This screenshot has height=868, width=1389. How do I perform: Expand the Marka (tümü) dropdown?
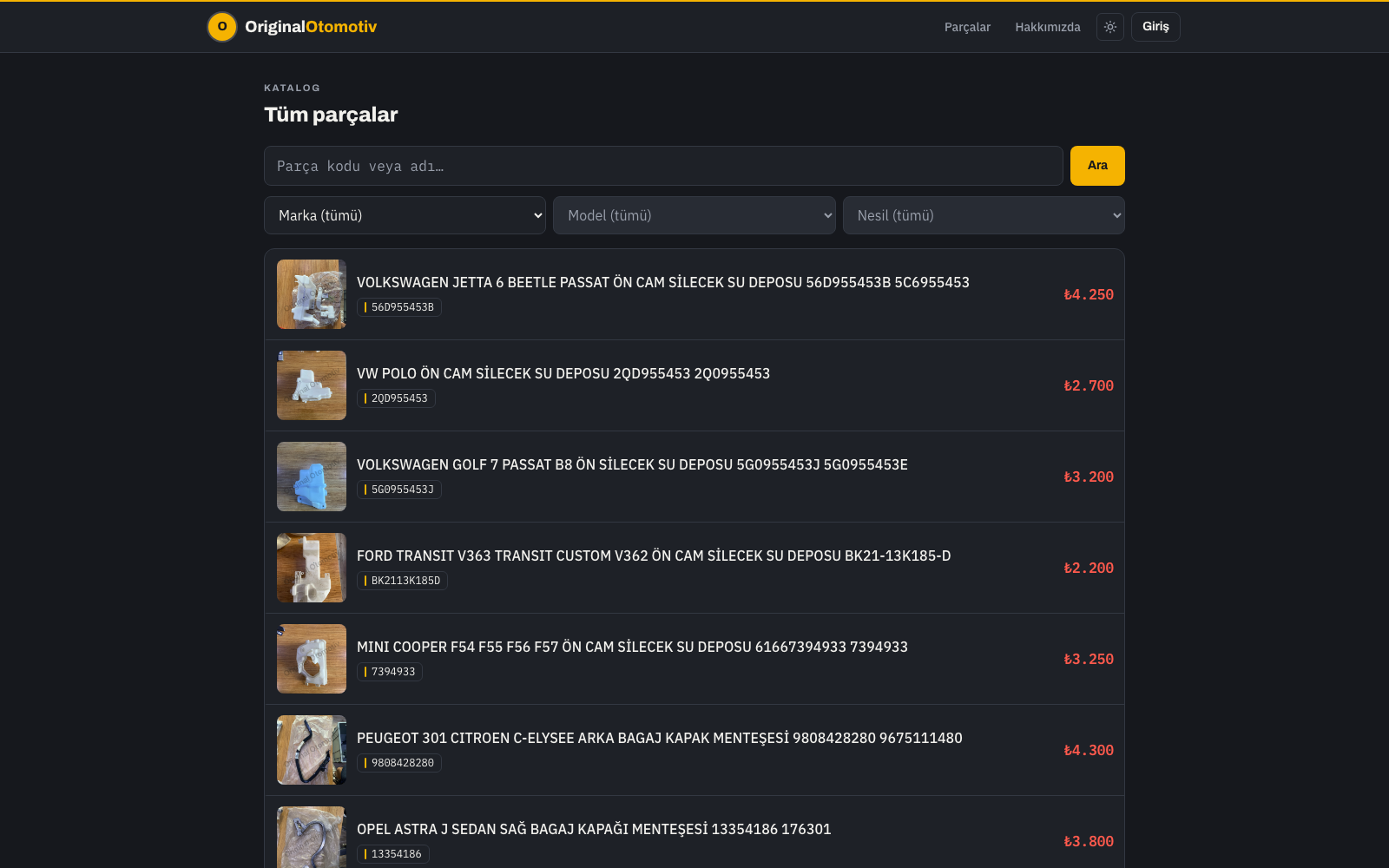click(405, 215)
